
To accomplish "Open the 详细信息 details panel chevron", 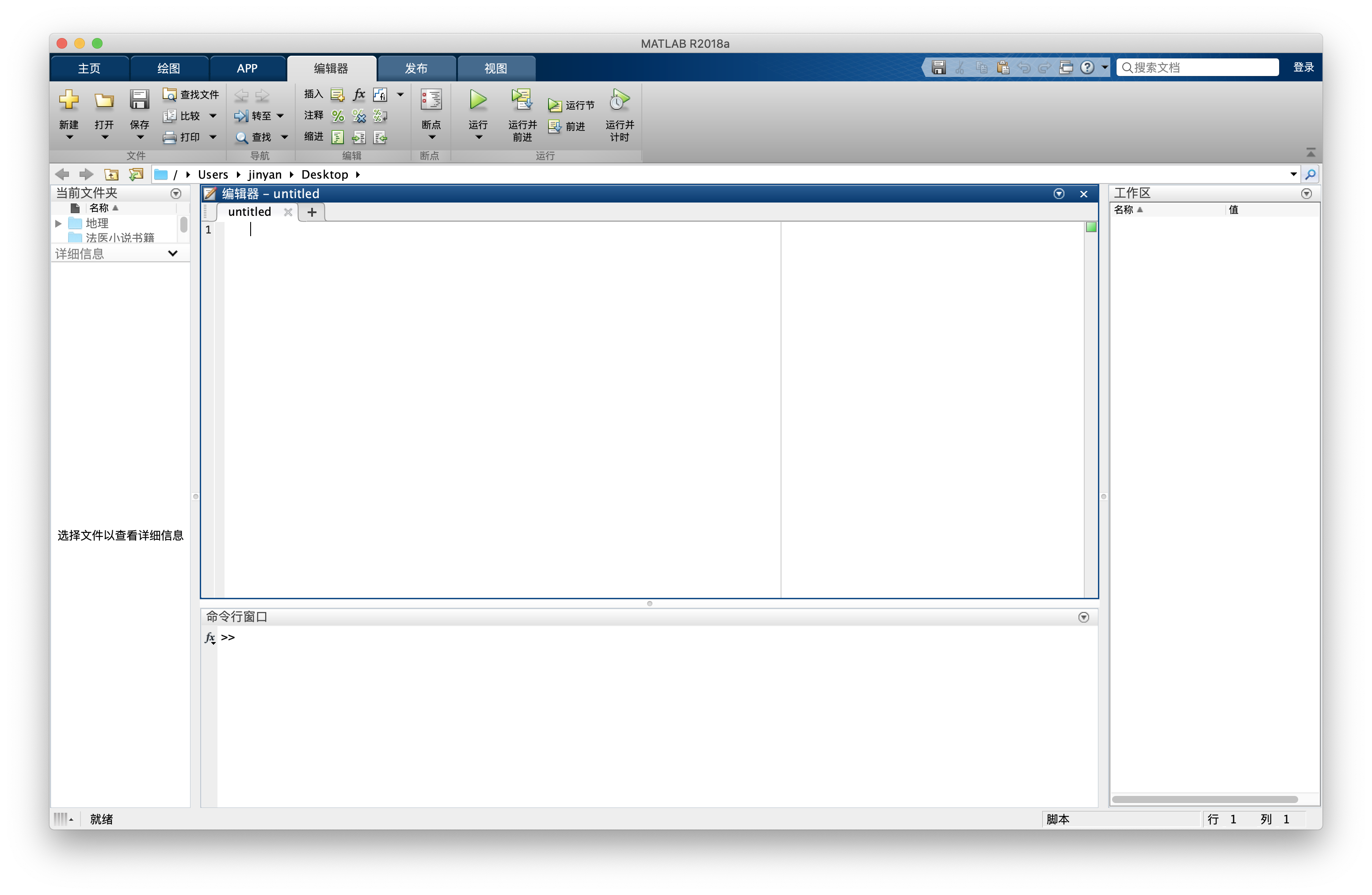I will (x=172, y=253).
